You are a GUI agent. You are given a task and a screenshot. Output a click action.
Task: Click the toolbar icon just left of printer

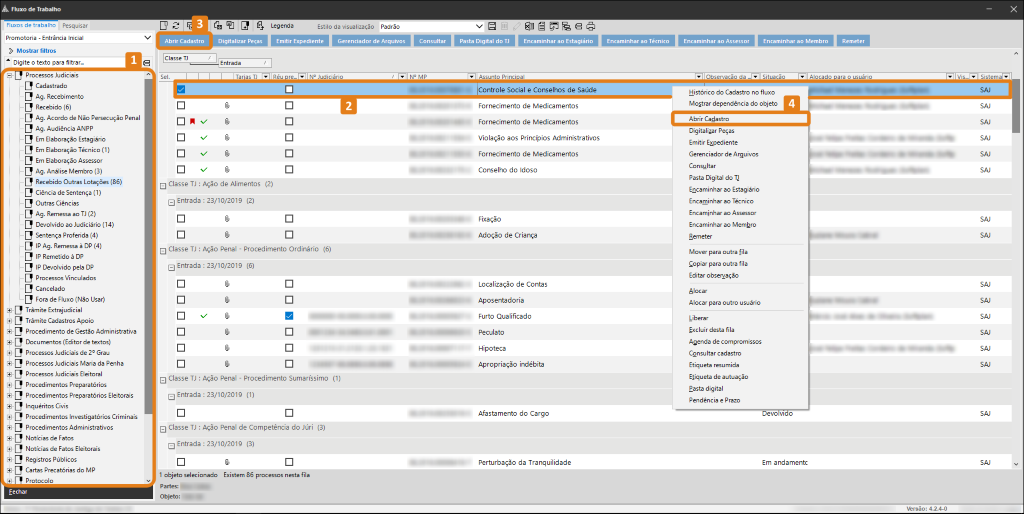578,26
